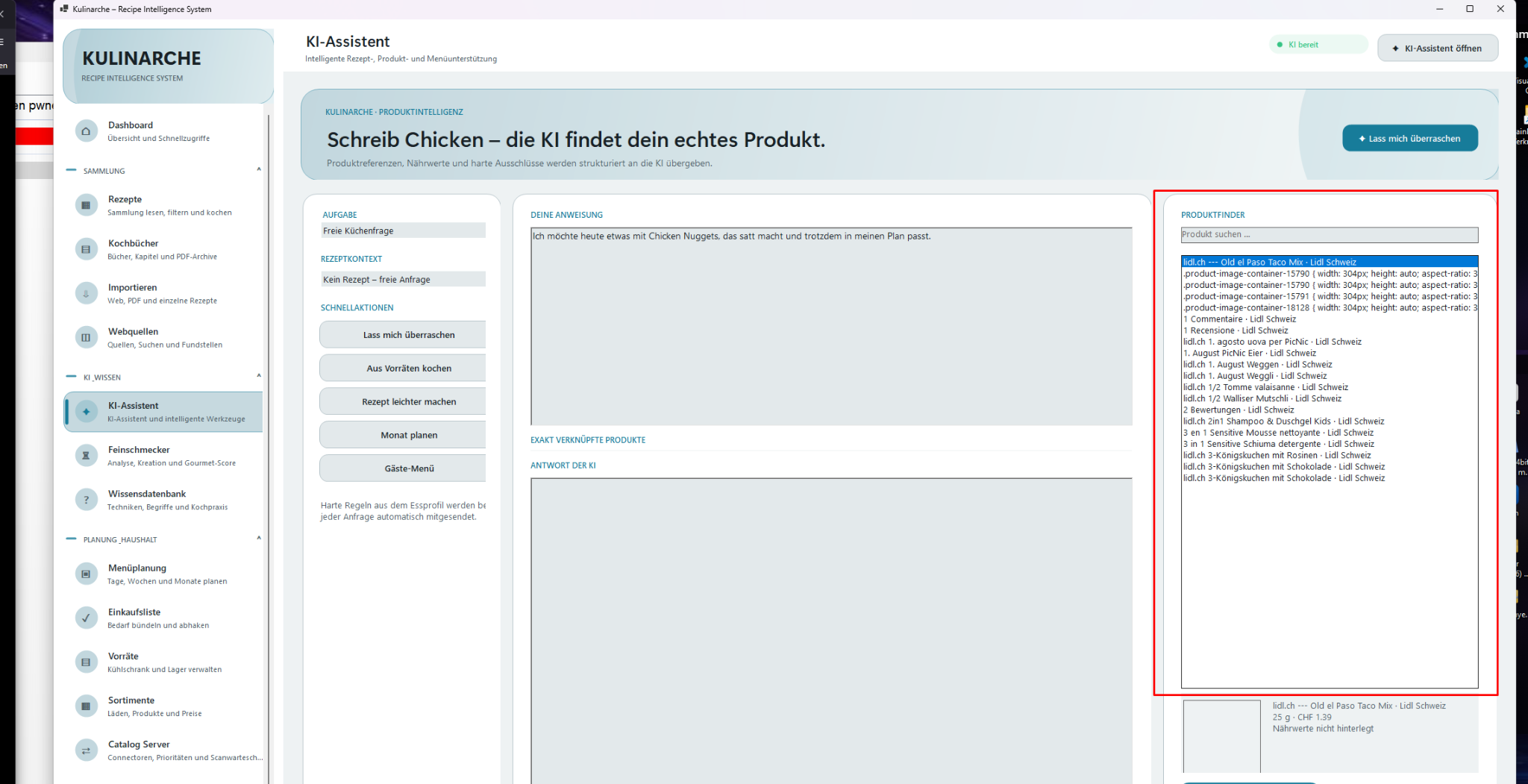
Task: Click into the Antwort der KI text area
Action: [831, 630]
